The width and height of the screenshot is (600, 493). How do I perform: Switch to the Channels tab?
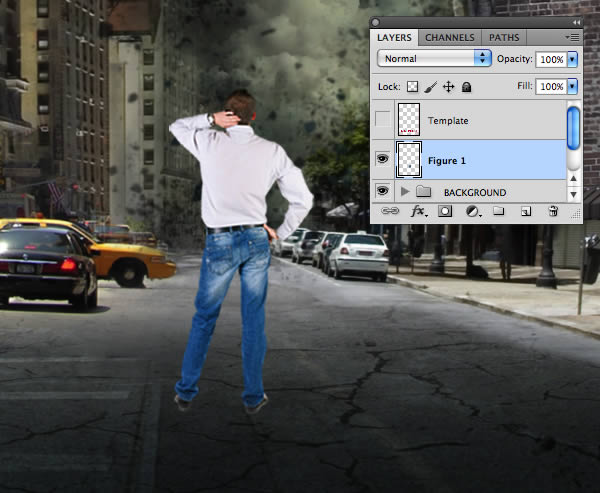tap(450, 38)
